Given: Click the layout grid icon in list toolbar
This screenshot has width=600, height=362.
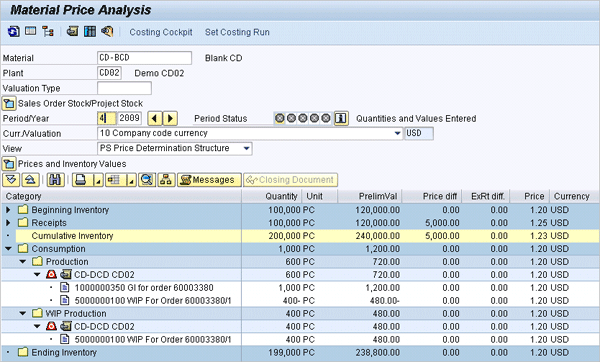Looking at the screenshot, I should tap(115, 179).
